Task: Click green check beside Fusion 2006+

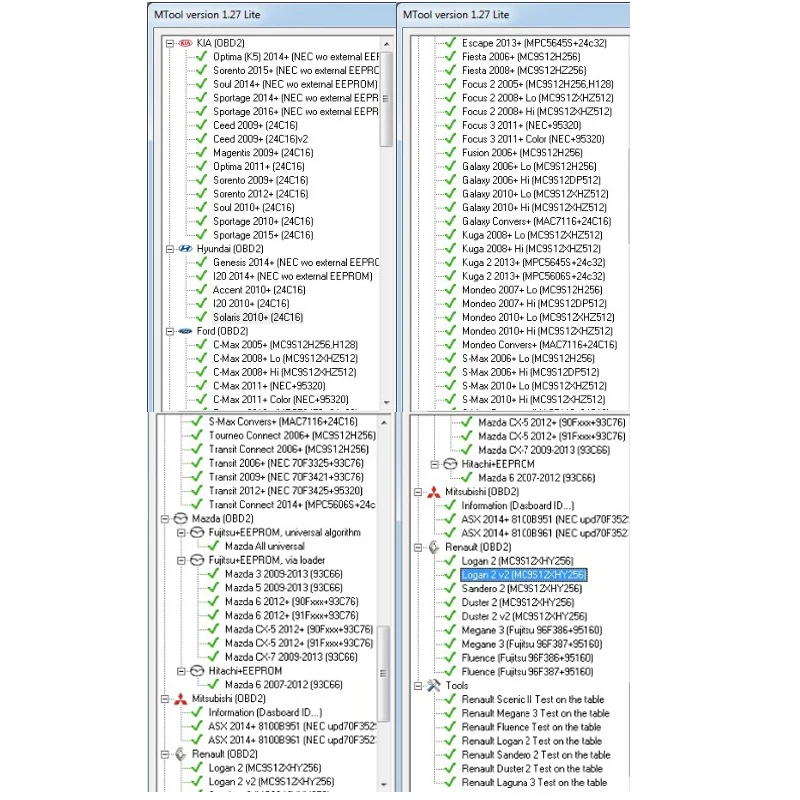Action: 451,152
